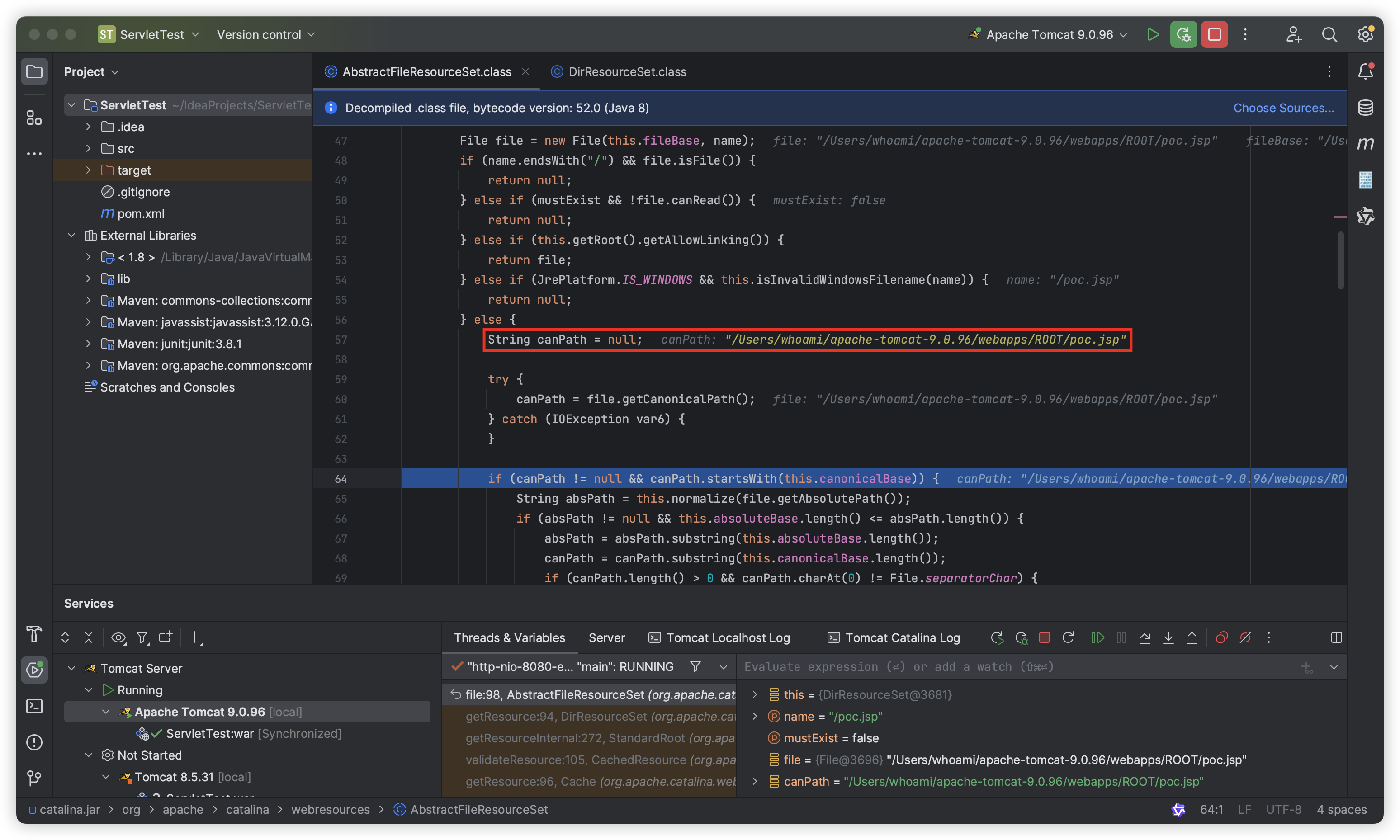This screenshot has height=840, width=1400.
Task: Click the Choose Sources... link
Action: point(1283,108)
